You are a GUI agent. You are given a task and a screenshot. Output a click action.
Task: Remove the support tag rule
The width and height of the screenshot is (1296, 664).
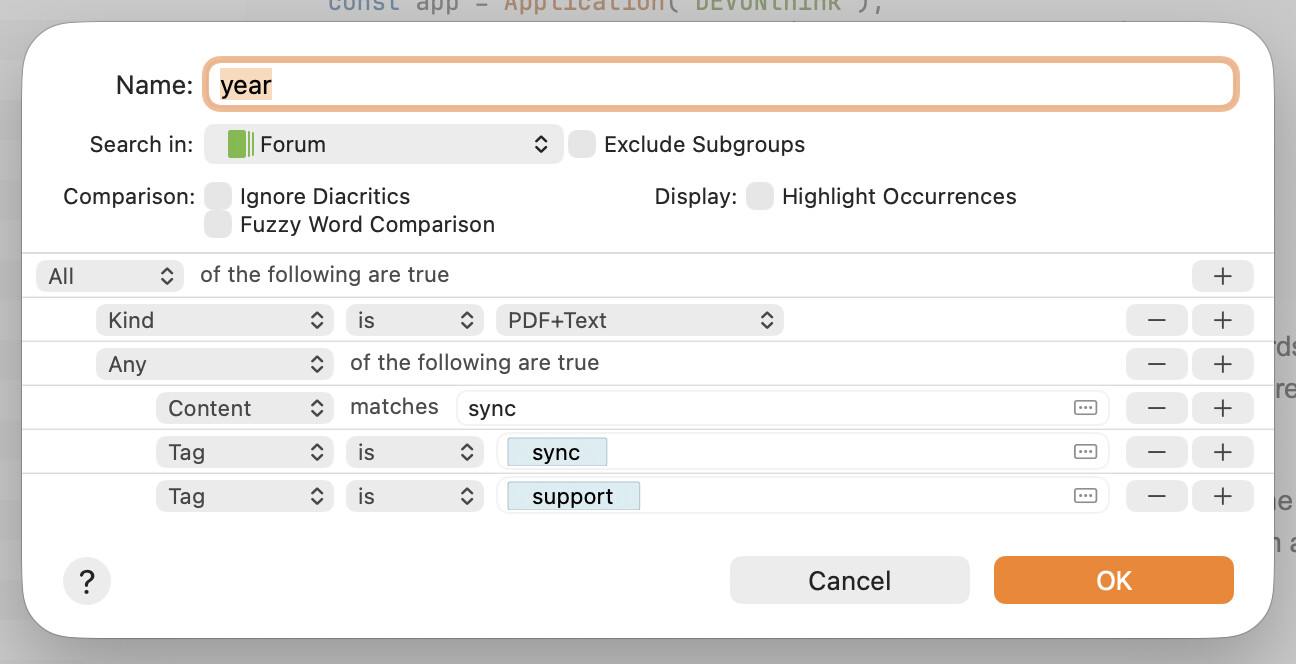[x=1157, y=496]
